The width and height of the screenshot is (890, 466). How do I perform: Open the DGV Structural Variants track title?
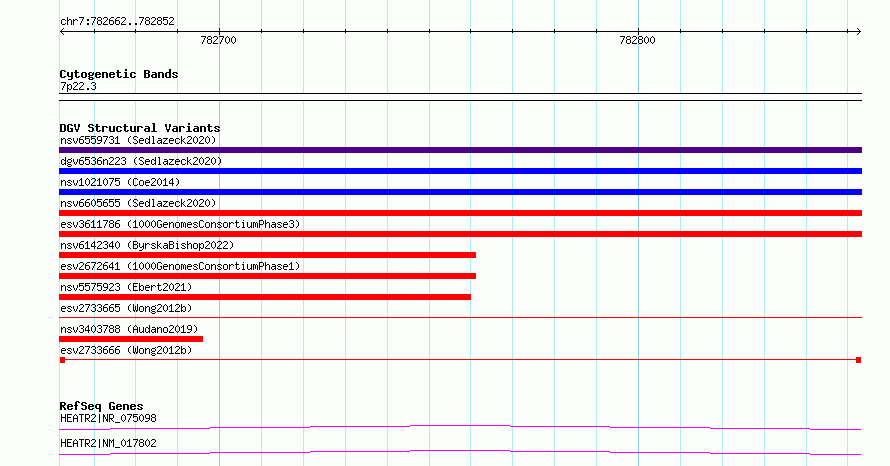pyautogui.click(x=140, y=128)
